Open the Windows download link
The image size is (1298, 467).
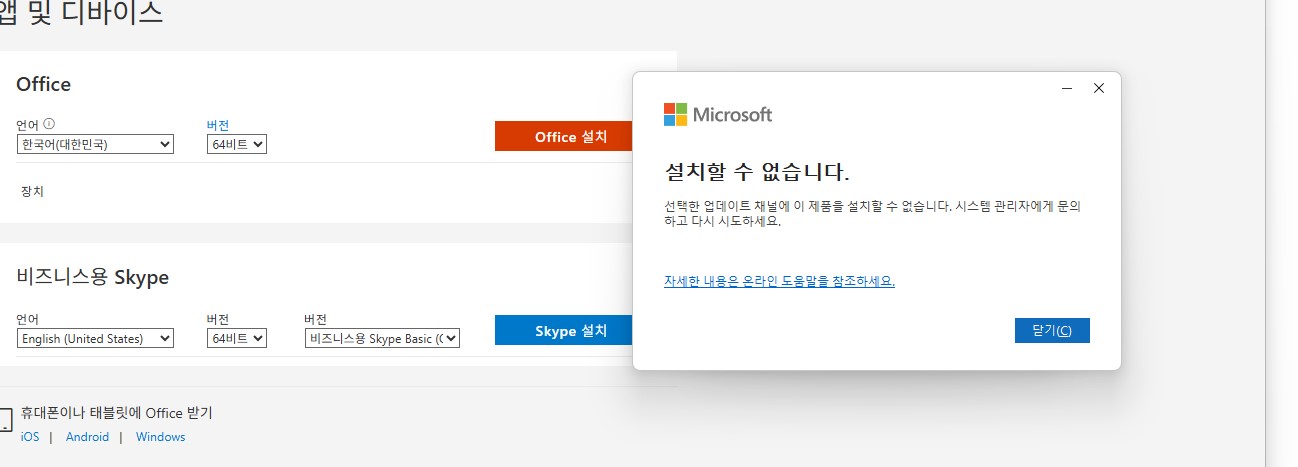point(161,437)
